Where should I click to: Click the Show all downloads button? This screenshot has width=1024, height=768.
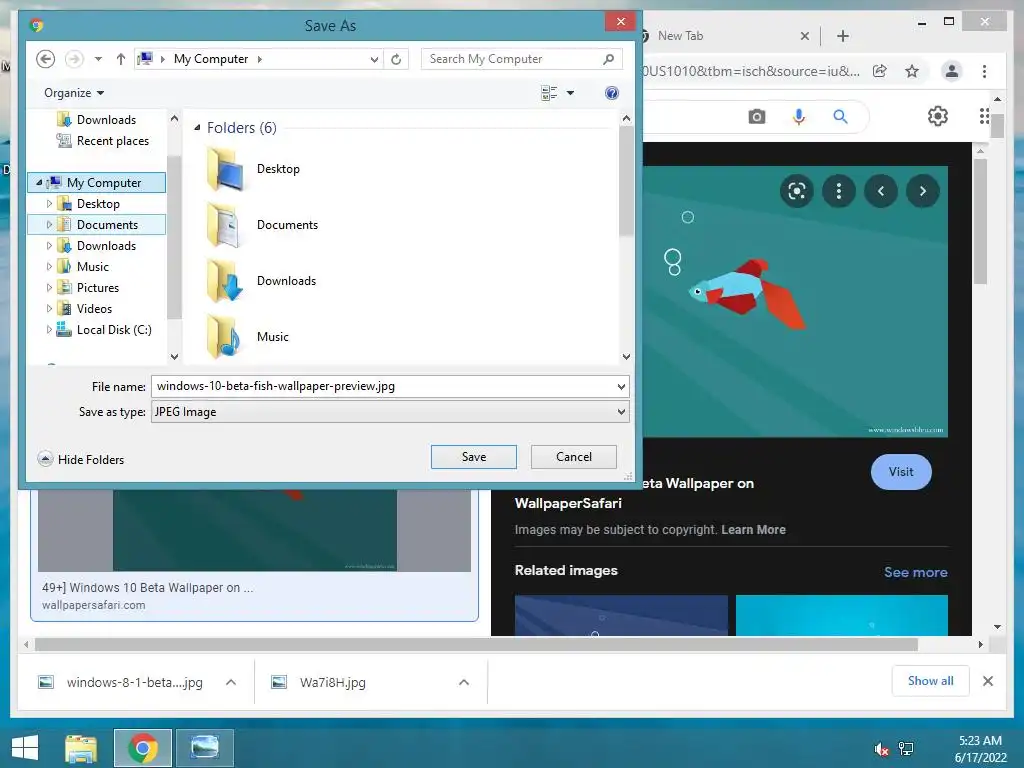click(931, 681)
